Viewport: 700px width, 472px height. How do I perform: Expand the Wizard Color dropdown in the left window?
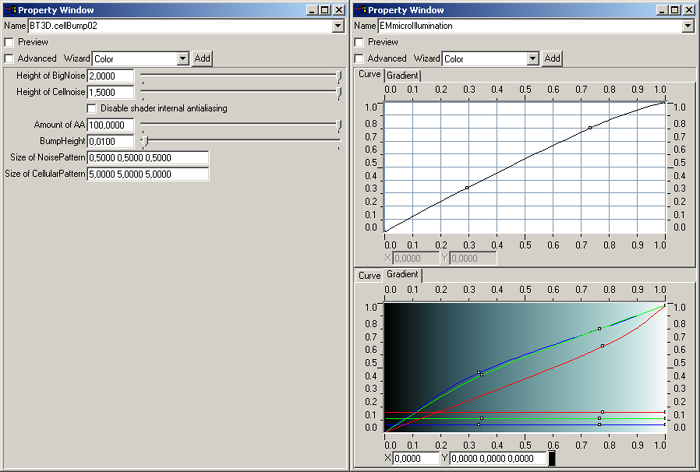point(182,59)
